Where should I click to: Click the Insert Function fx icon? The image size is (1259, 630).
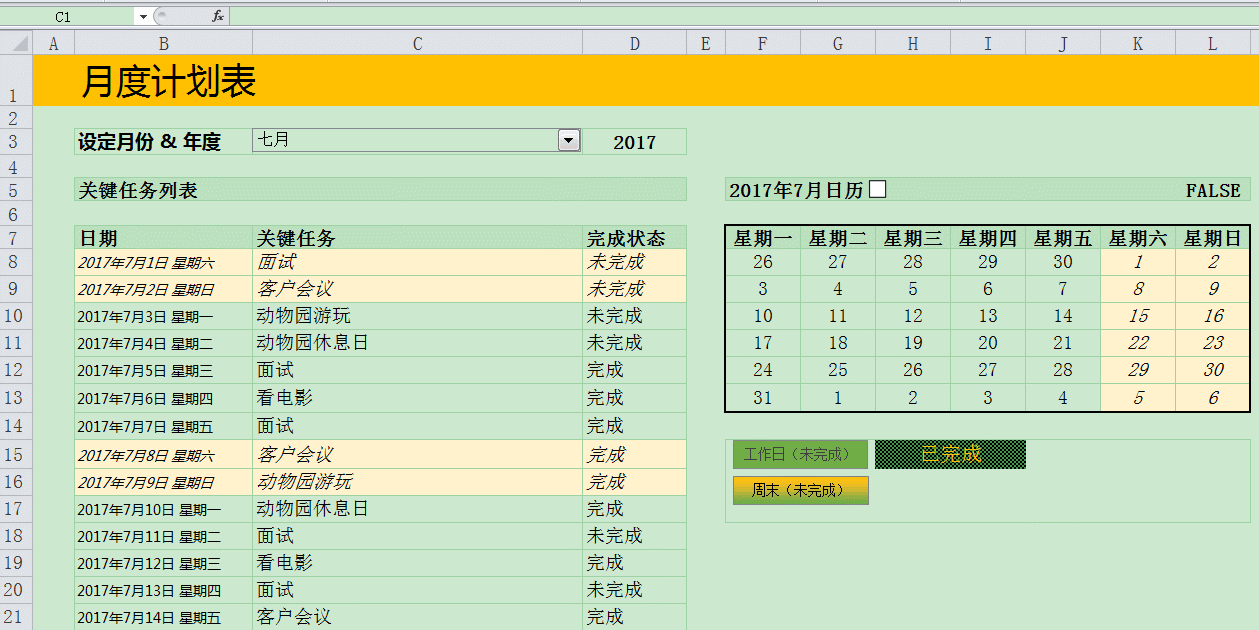pos(218,16)
